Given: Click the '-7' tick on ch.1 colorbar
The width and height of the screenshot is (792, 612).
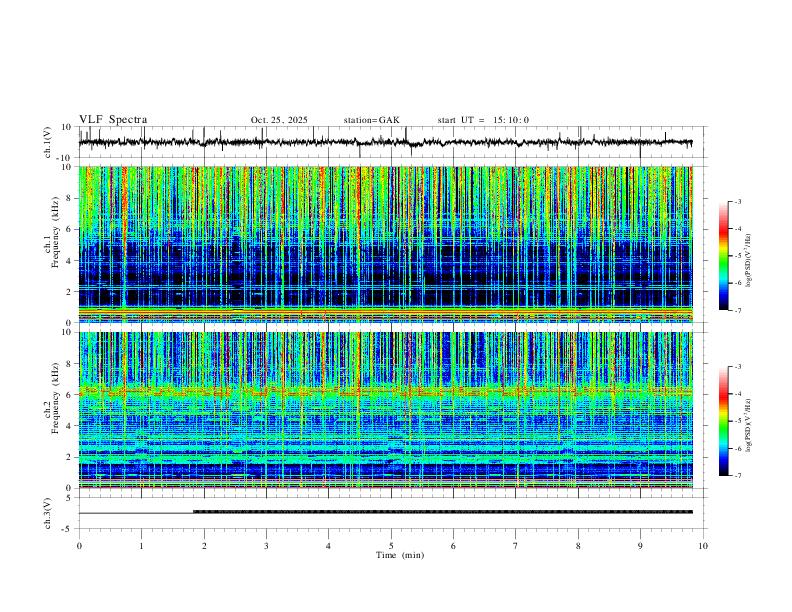Looking at the screenshot, I should click(x=737, y=311).
